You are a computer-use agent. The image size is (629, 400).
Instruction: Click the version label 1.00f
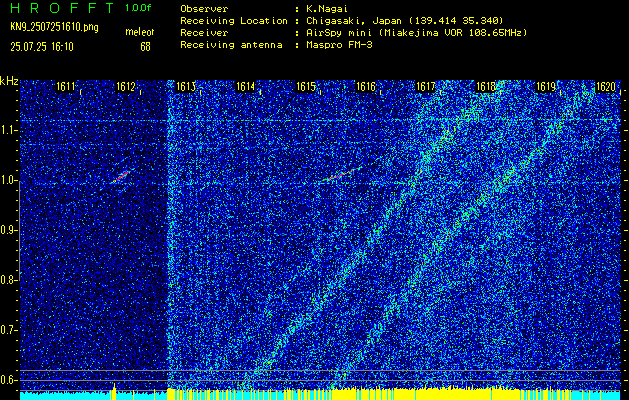pyautogui.click(x=138, y=8)
